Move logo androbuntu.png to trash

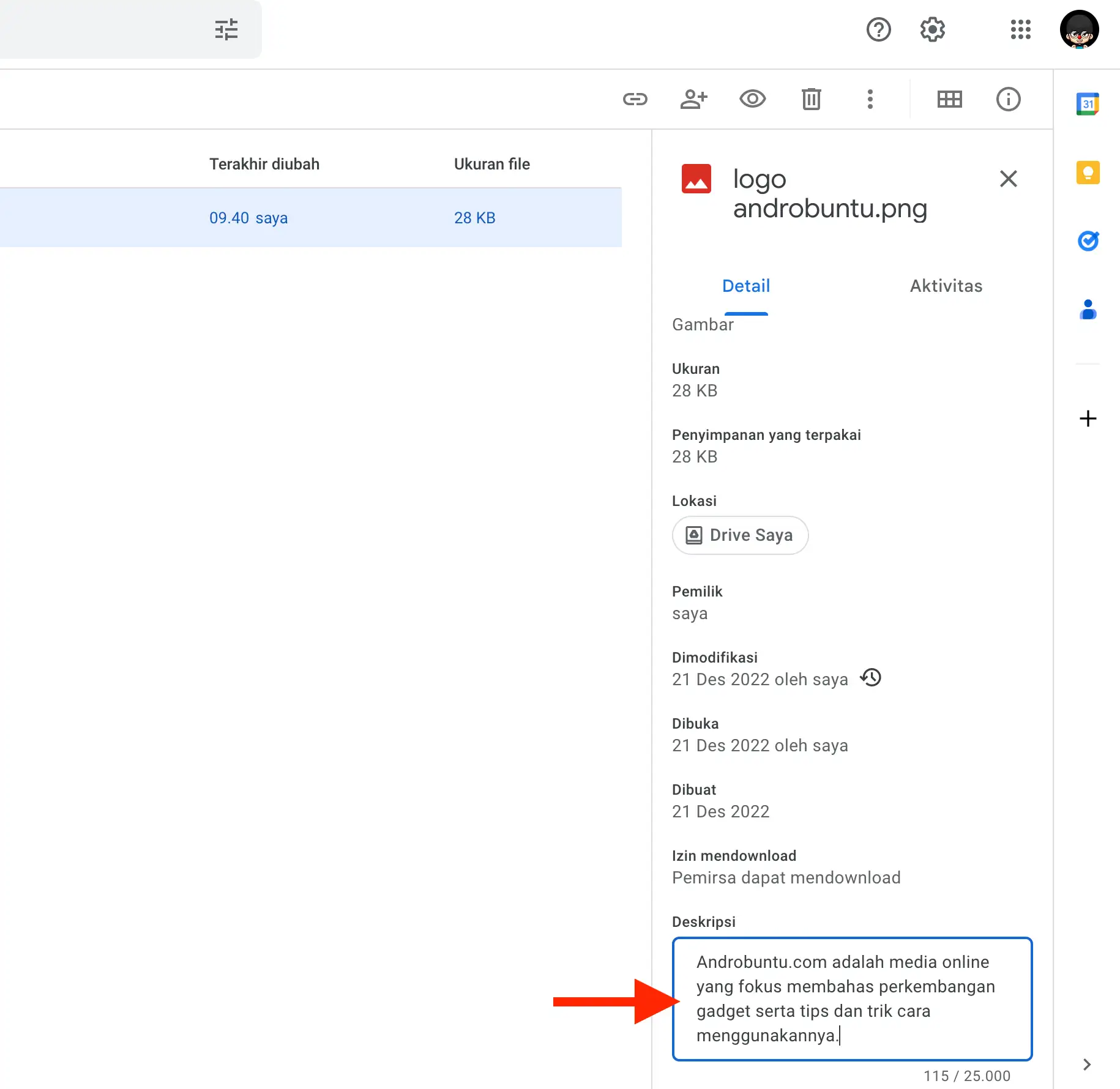coord(810,99)
